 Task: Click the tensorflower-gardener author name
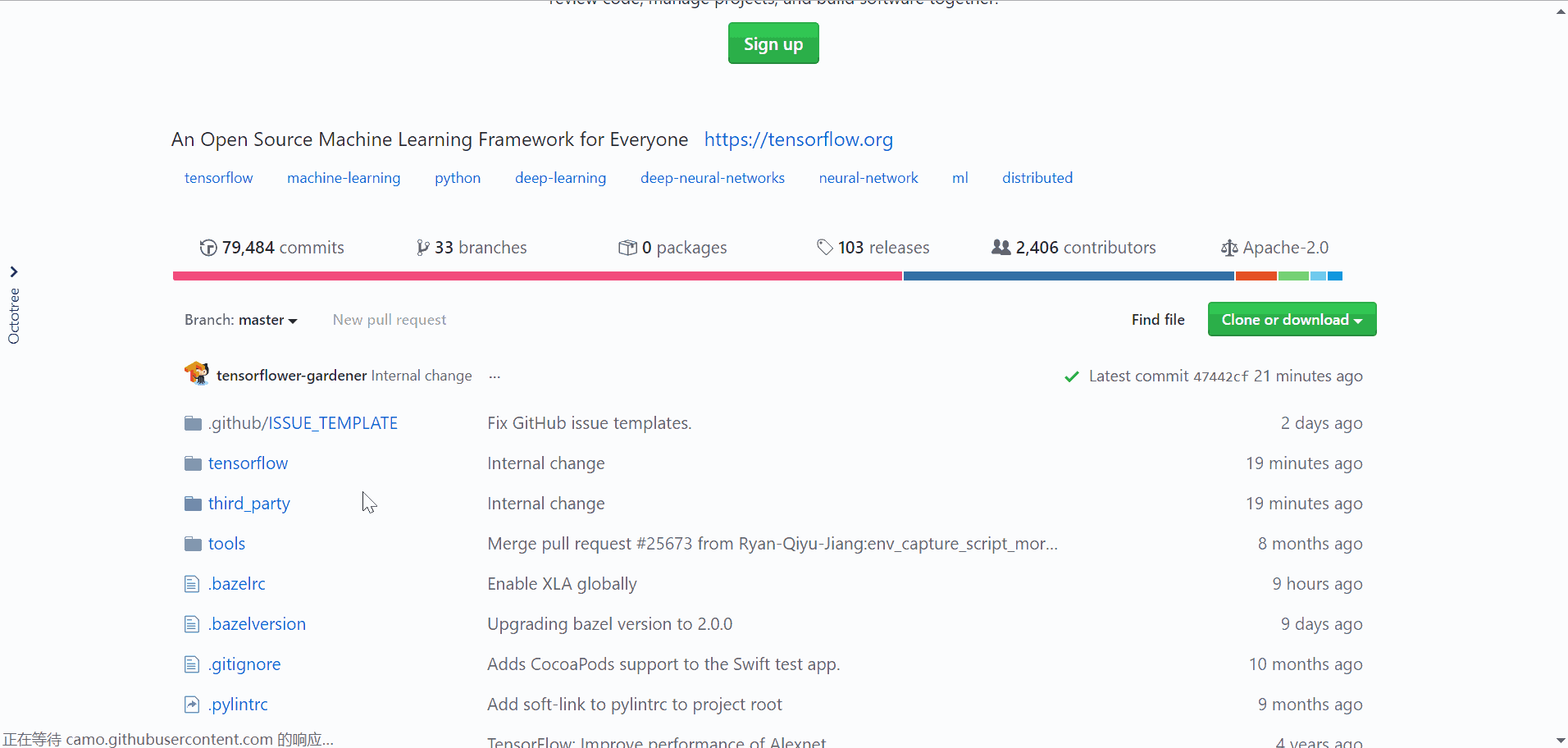click(x=292, y=376)
